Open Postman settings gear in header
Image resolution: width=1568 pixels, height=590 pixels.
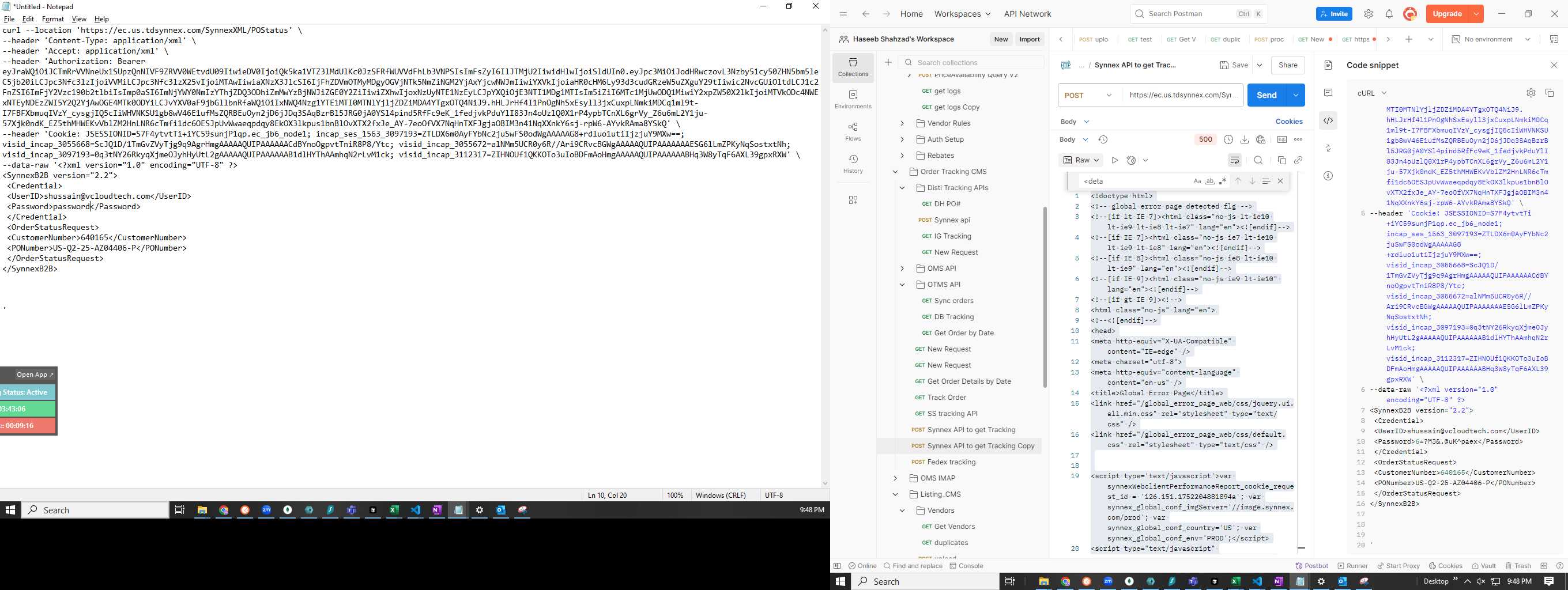1369,14
